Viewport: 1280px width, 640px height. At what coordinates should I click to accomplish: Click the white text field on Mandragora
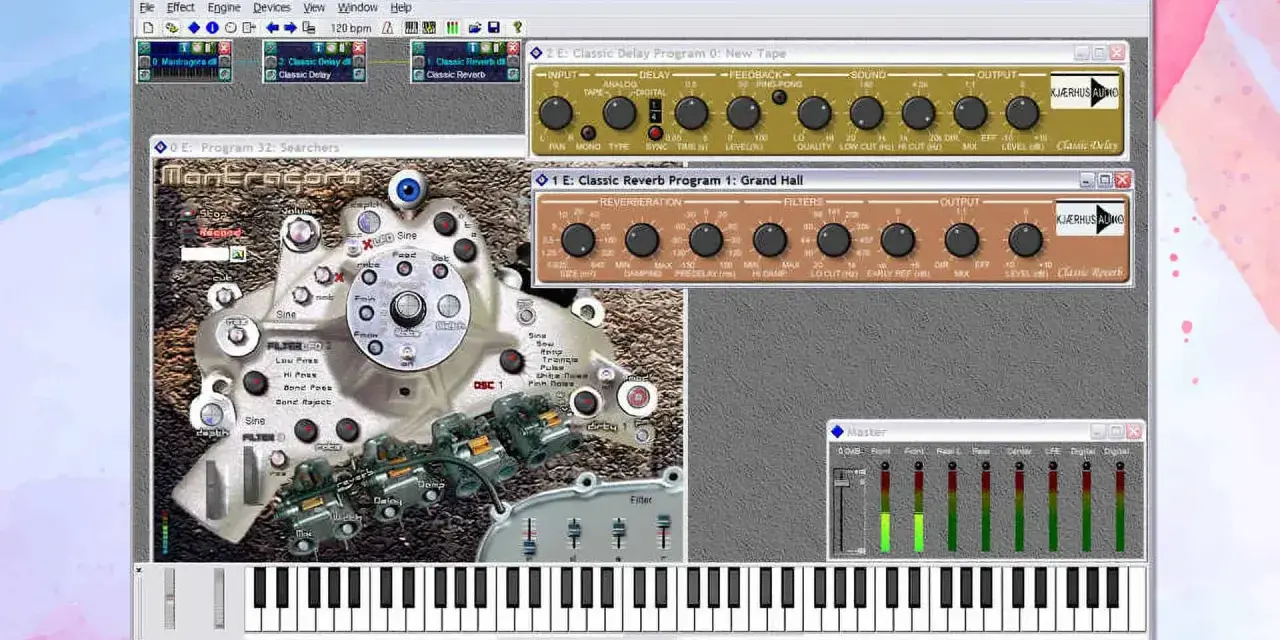tap(205, 253)
